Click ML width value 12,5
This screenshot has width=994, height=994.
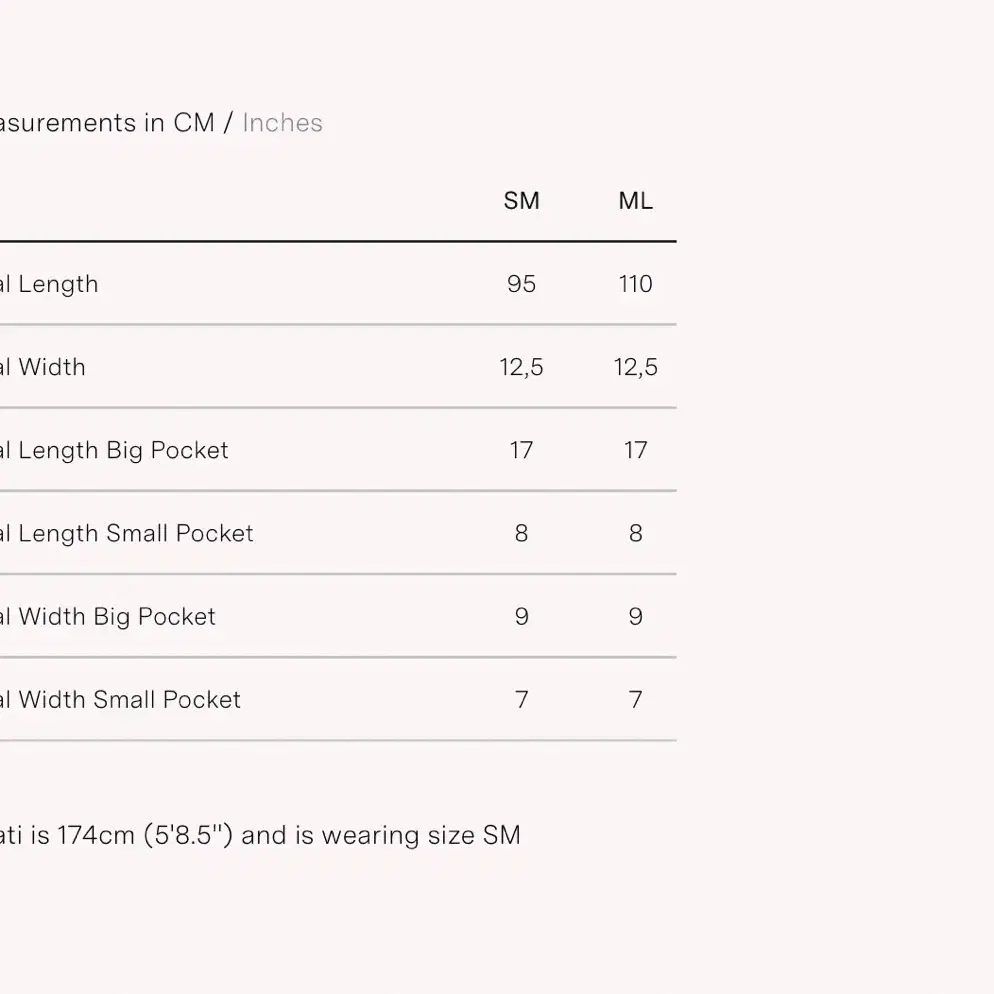(635, 368)
